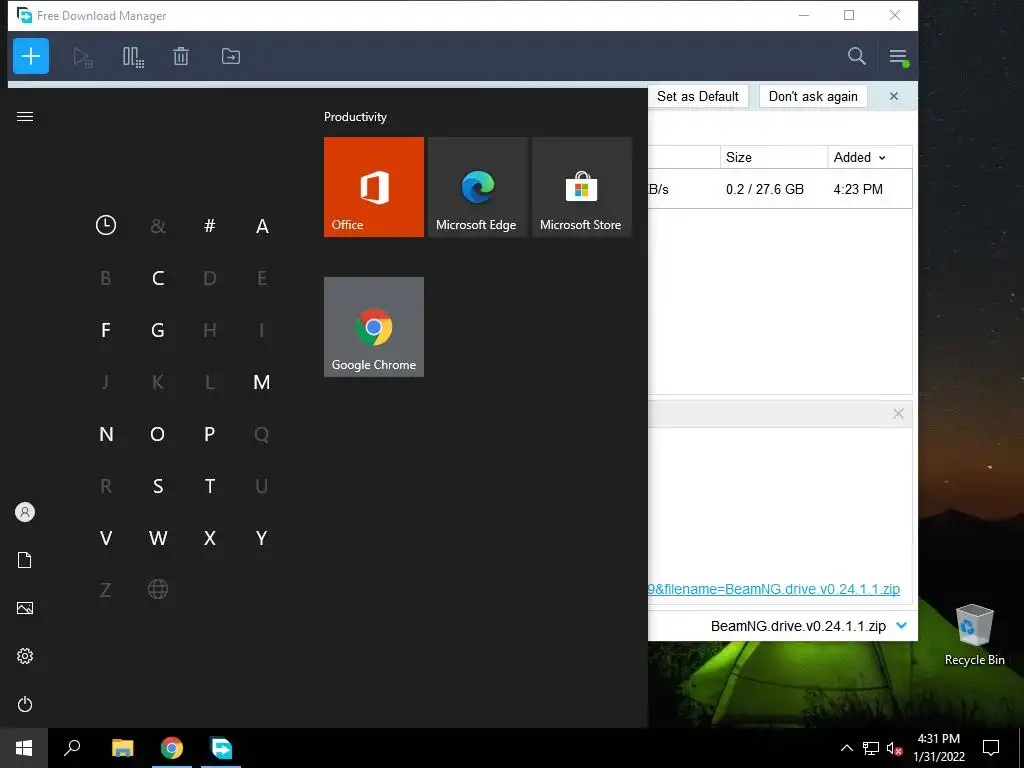Start all downloads in Free Download Manager

coord(83,57)
